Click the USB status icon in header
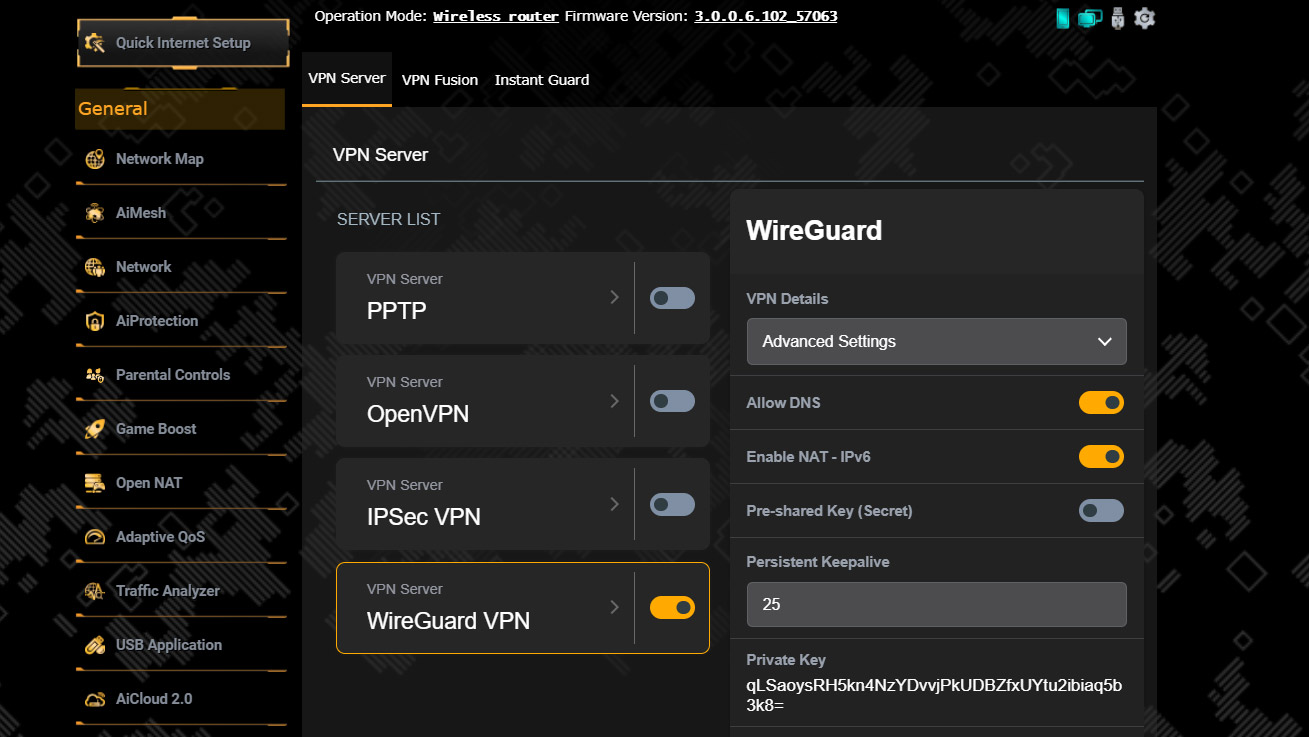This screenshot has height=737, width=1309. 1117,18
